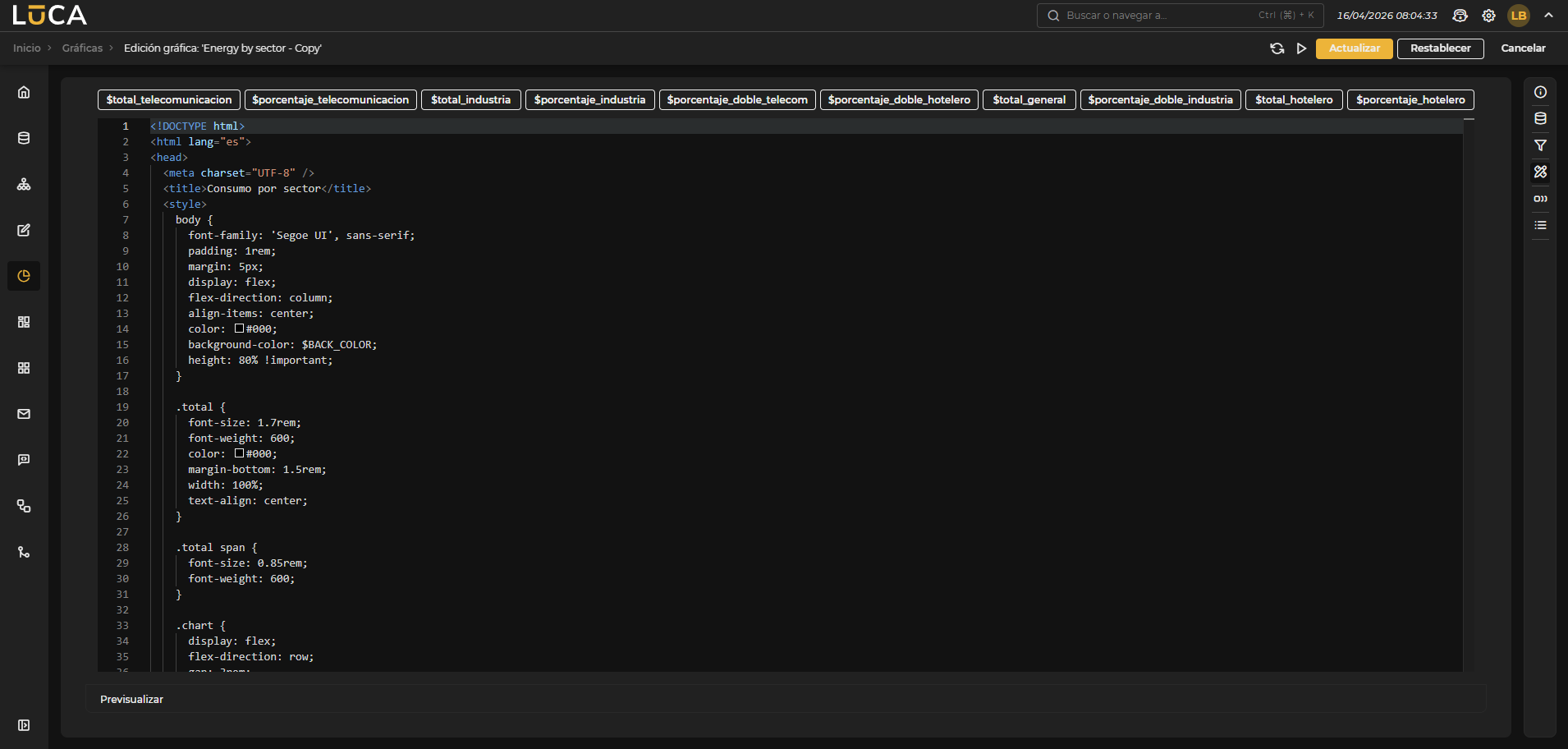1568x749 pixels.
Task: Insert $porcentaje_hotelero variable chip
Action: (x=1410, y=99)
